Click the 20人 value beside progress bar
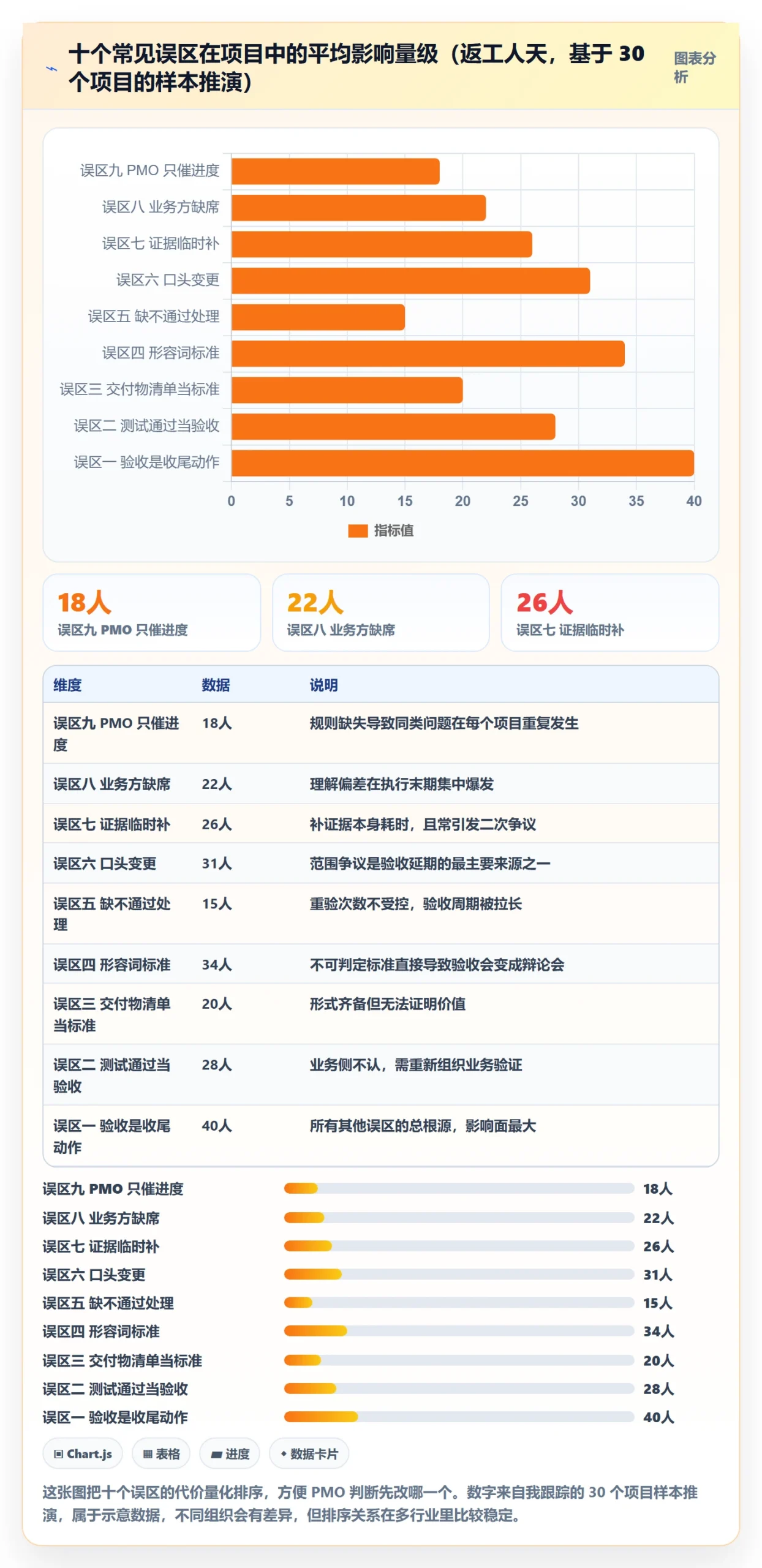Image resolution: width=762 pixels, height=1568 pixels. [x=658, y=1360]
